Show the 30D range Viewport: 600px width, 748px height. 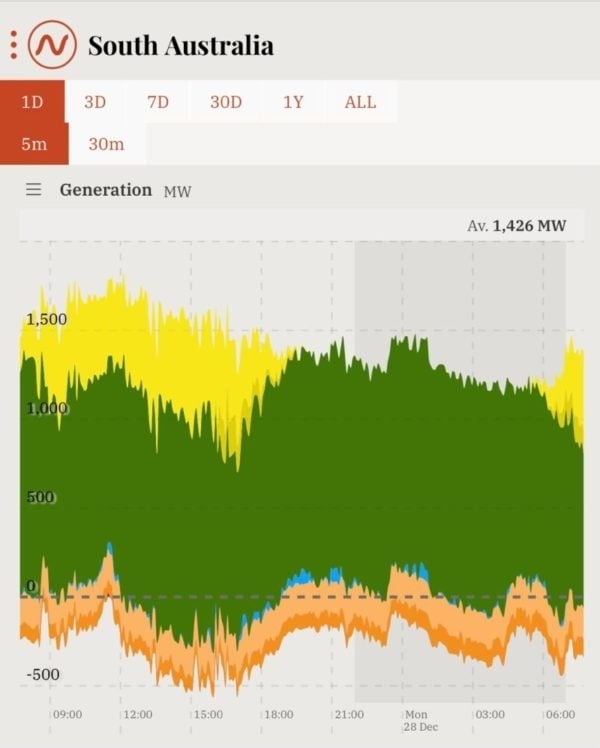point(225,102)
